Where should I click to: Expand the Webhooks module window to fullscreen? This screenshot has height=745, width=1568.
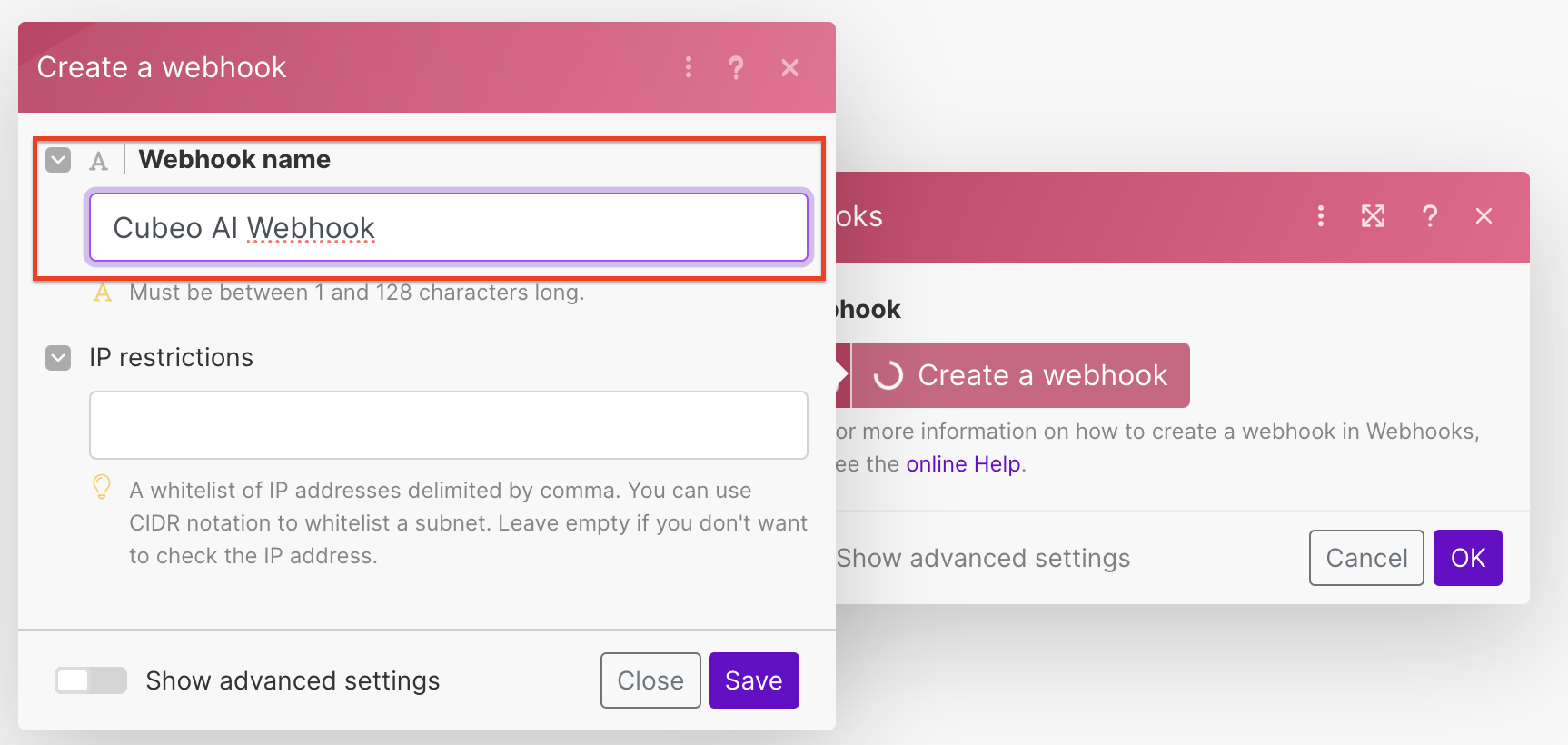[1373, 216]
